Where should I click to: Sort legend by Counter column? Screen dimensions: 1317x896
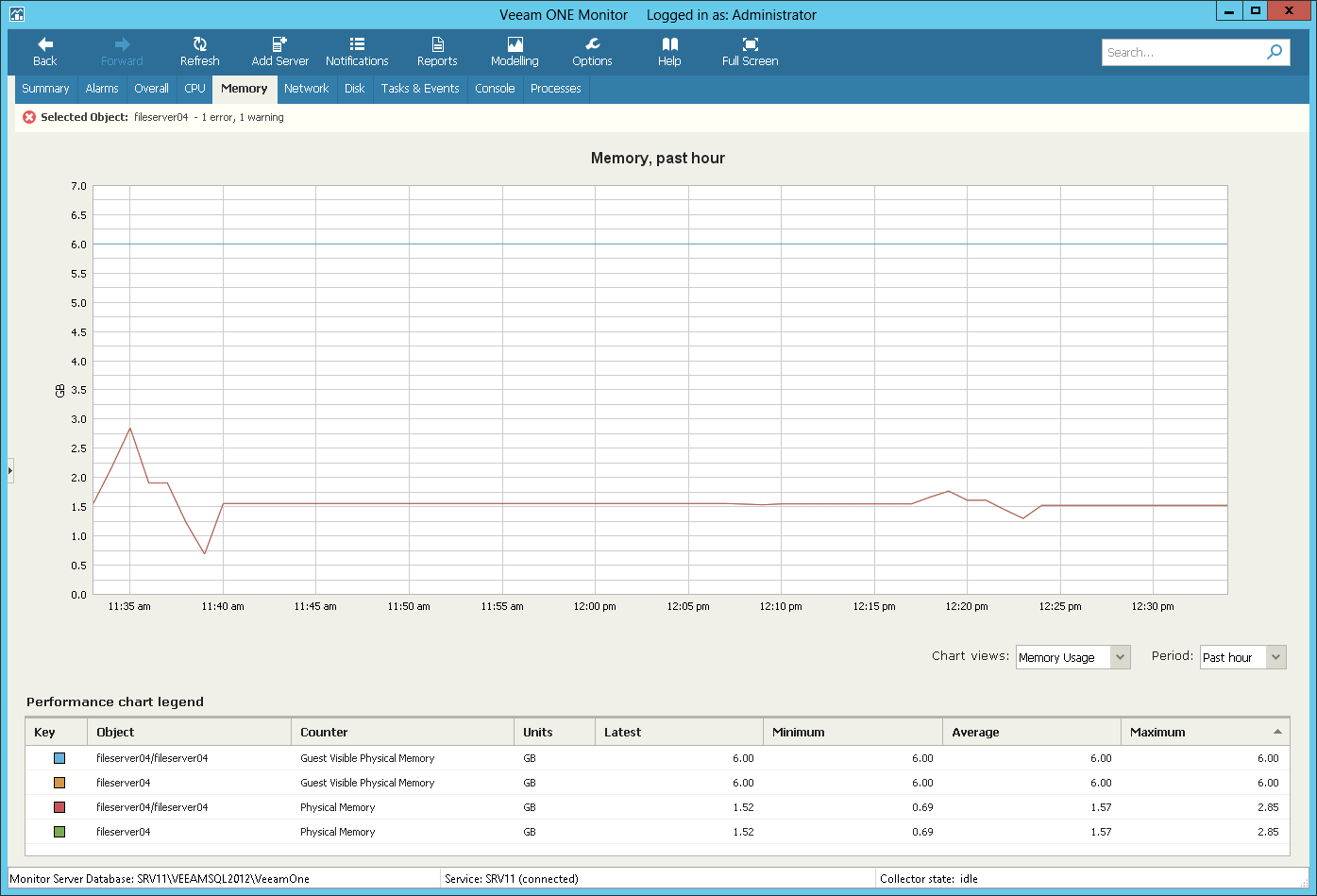coord(403,732)
